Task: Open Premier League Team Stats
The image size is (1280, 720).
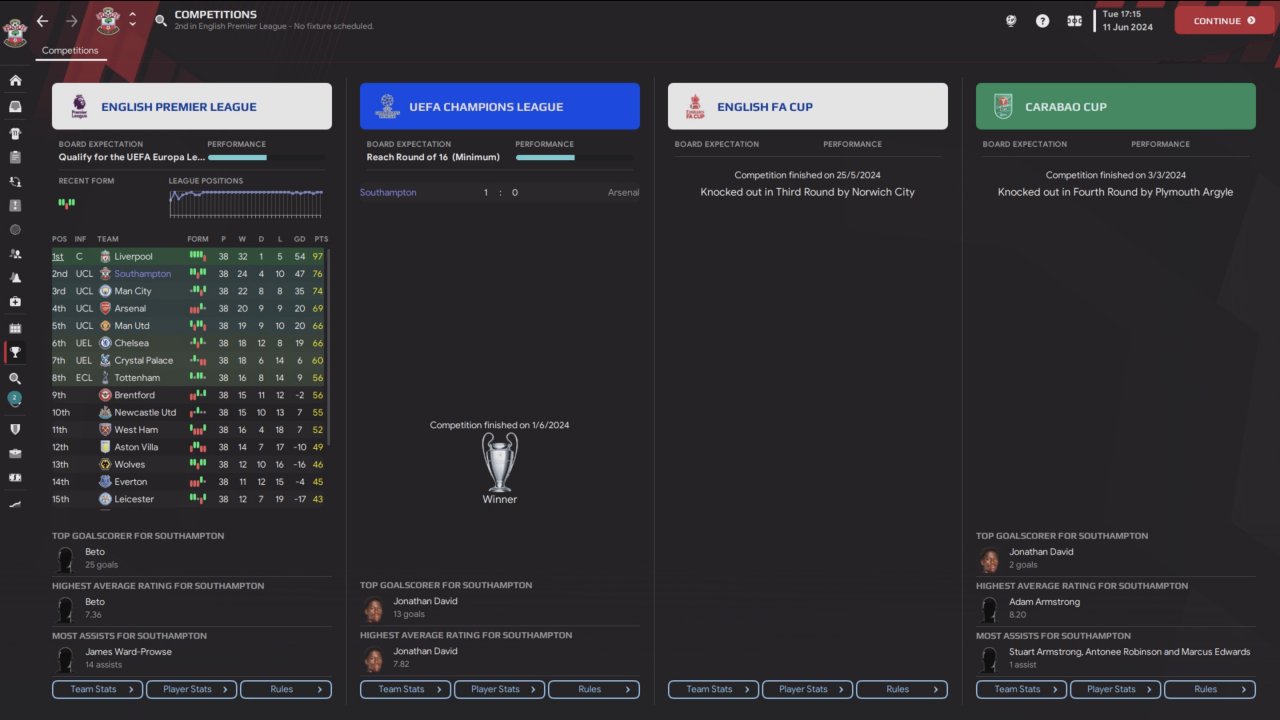Action: coord(98,689)
